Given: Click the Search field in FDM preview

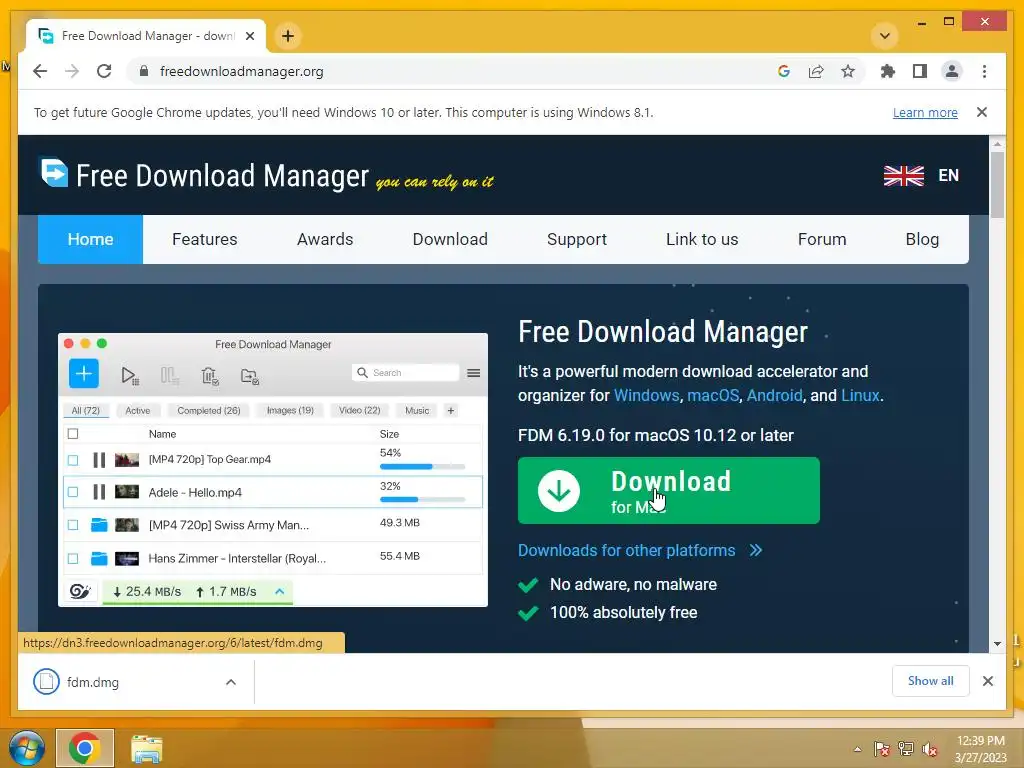Looking at the screenshot, I should click(x=406, y=372).
